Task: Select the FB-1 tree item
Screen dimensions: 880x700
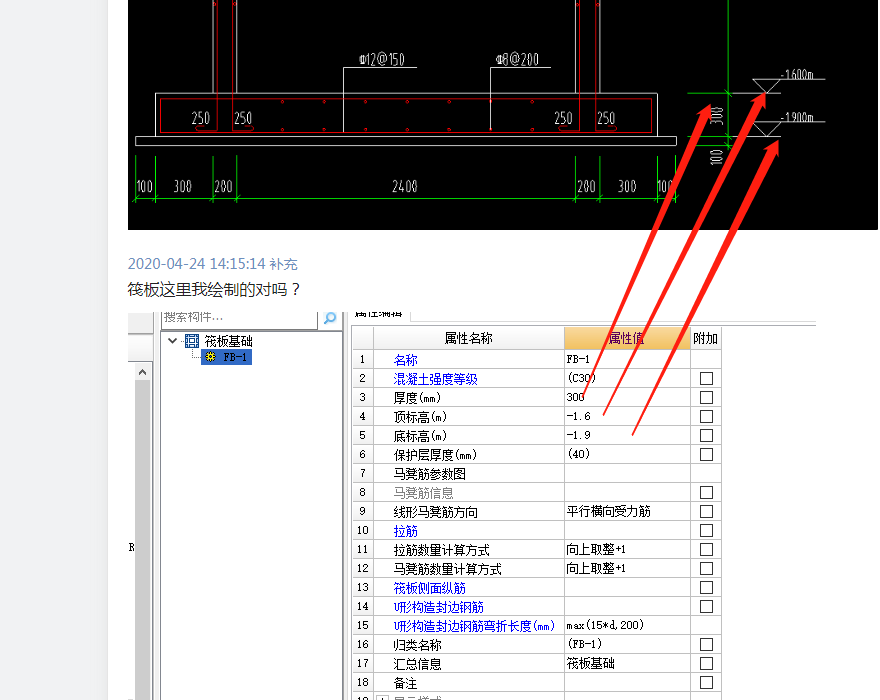Action: (x=227, y=357)
